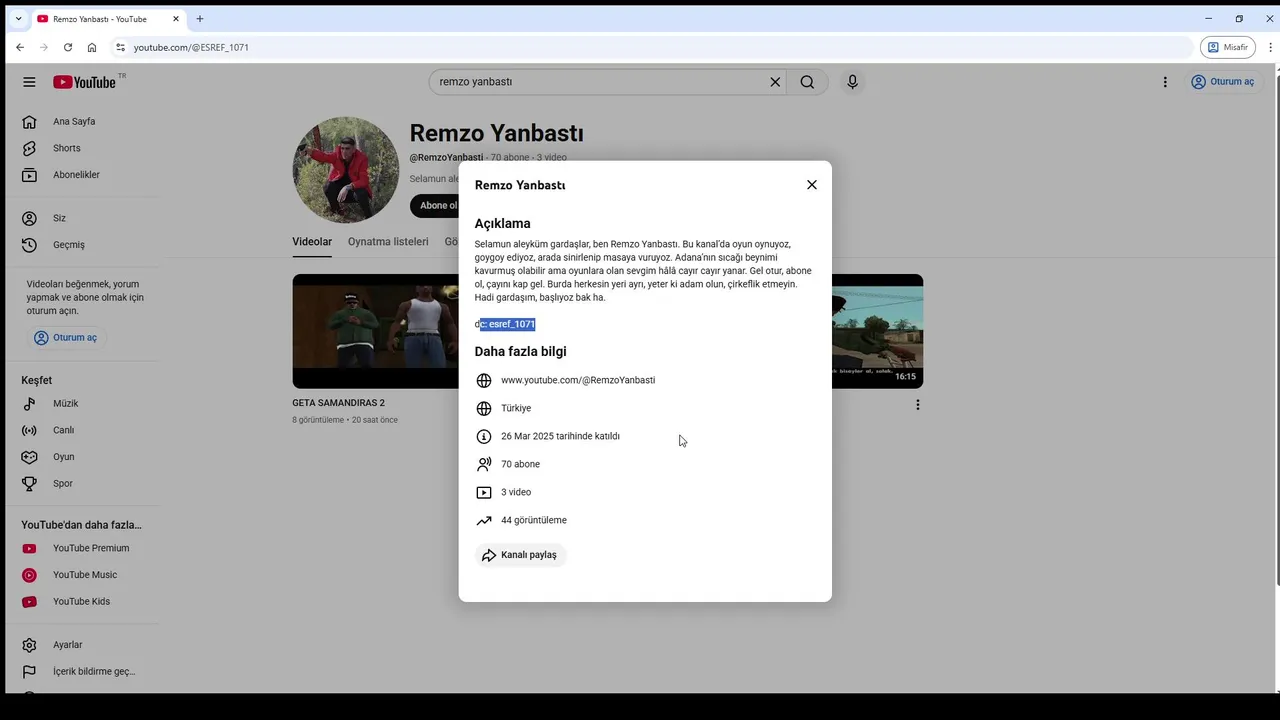The image size is (1280, 720).
Task: Click the magnifier search button
Action: tap(807, 82)
